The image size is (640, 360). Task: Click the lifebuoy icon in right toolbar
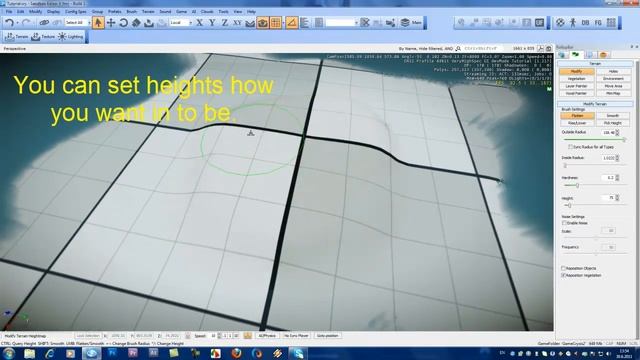pos(560,23)
